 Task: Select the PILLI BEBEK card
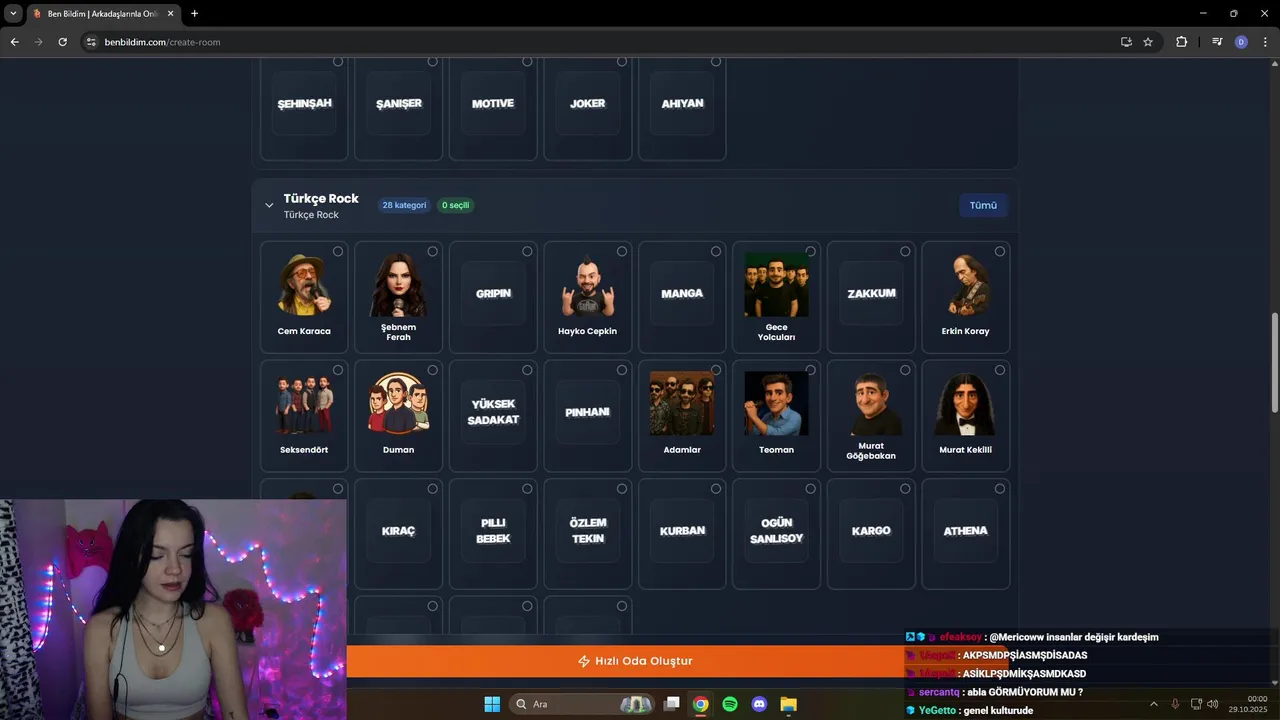pyautogui.click(x=493, y=534)
